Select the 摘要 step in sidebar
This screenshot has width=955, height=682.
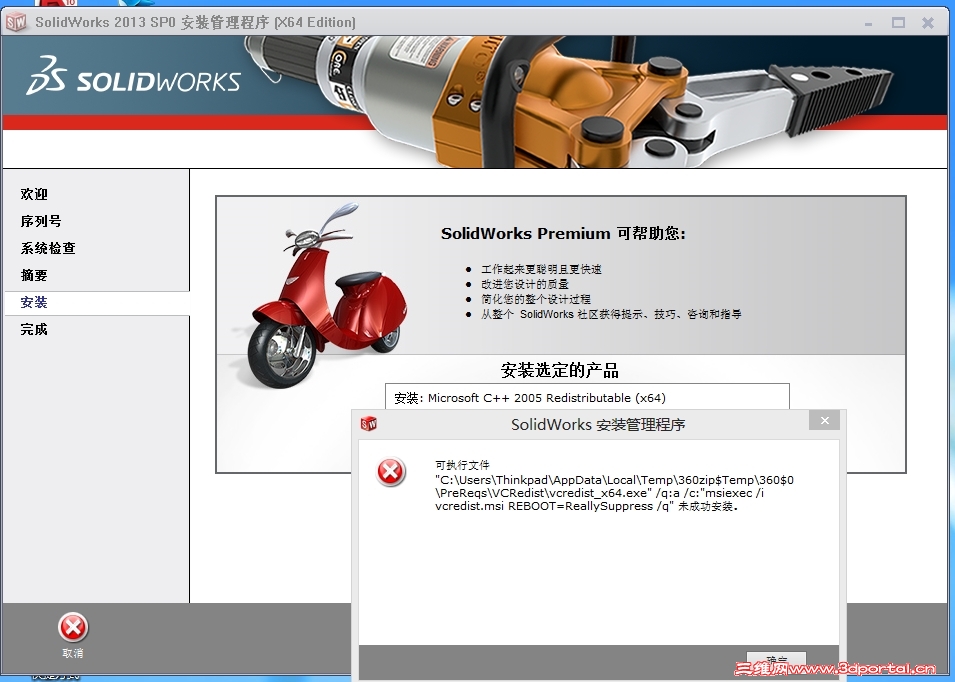tap(34, 275)
